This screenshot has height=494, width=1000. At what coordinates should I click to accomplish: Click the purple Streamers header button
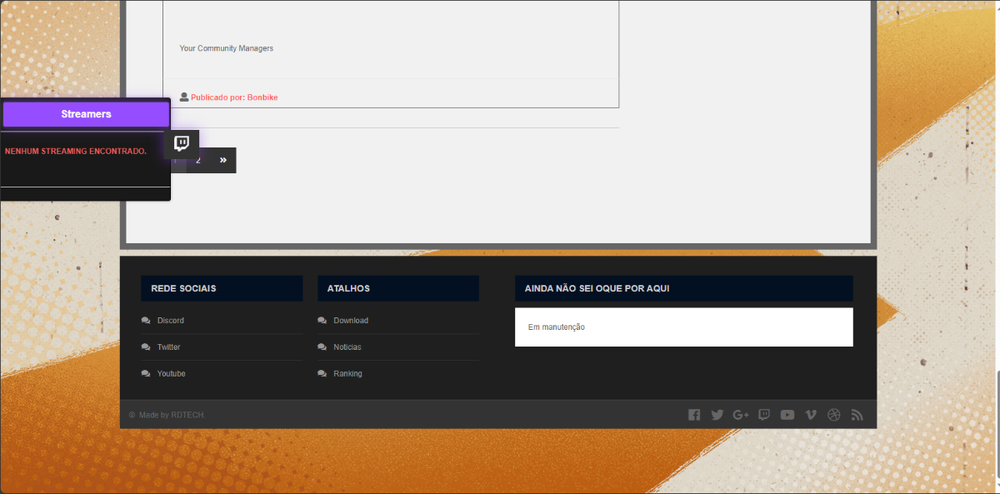(x=86, y=114)
